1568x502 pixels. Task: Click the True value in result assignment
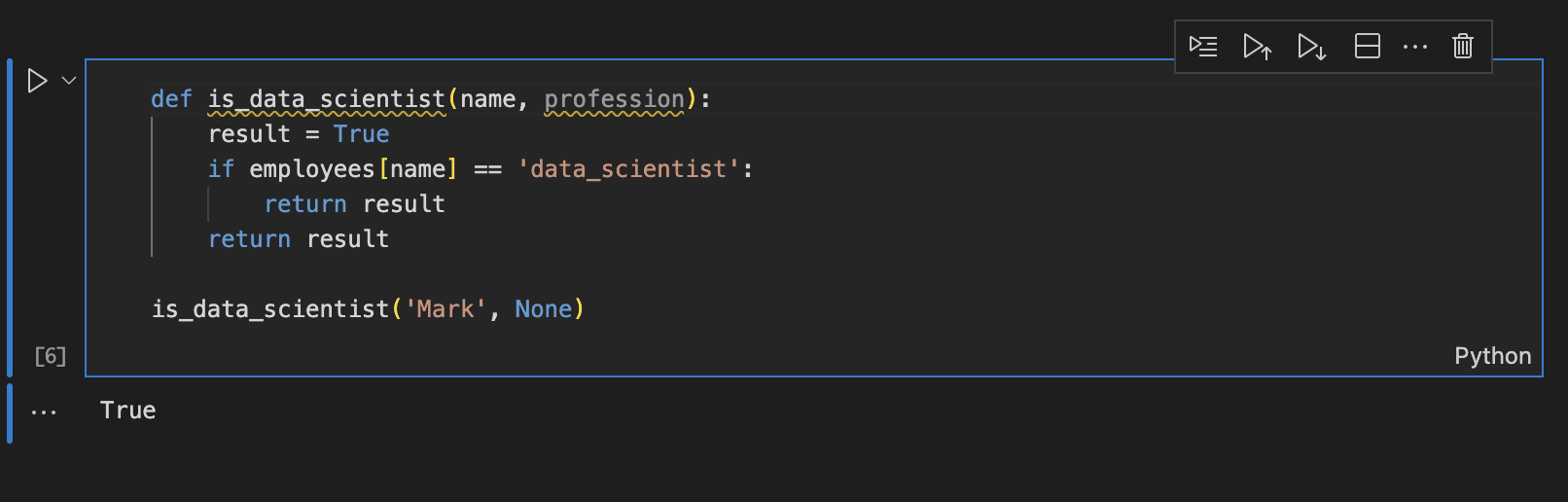tap(361, 134)
